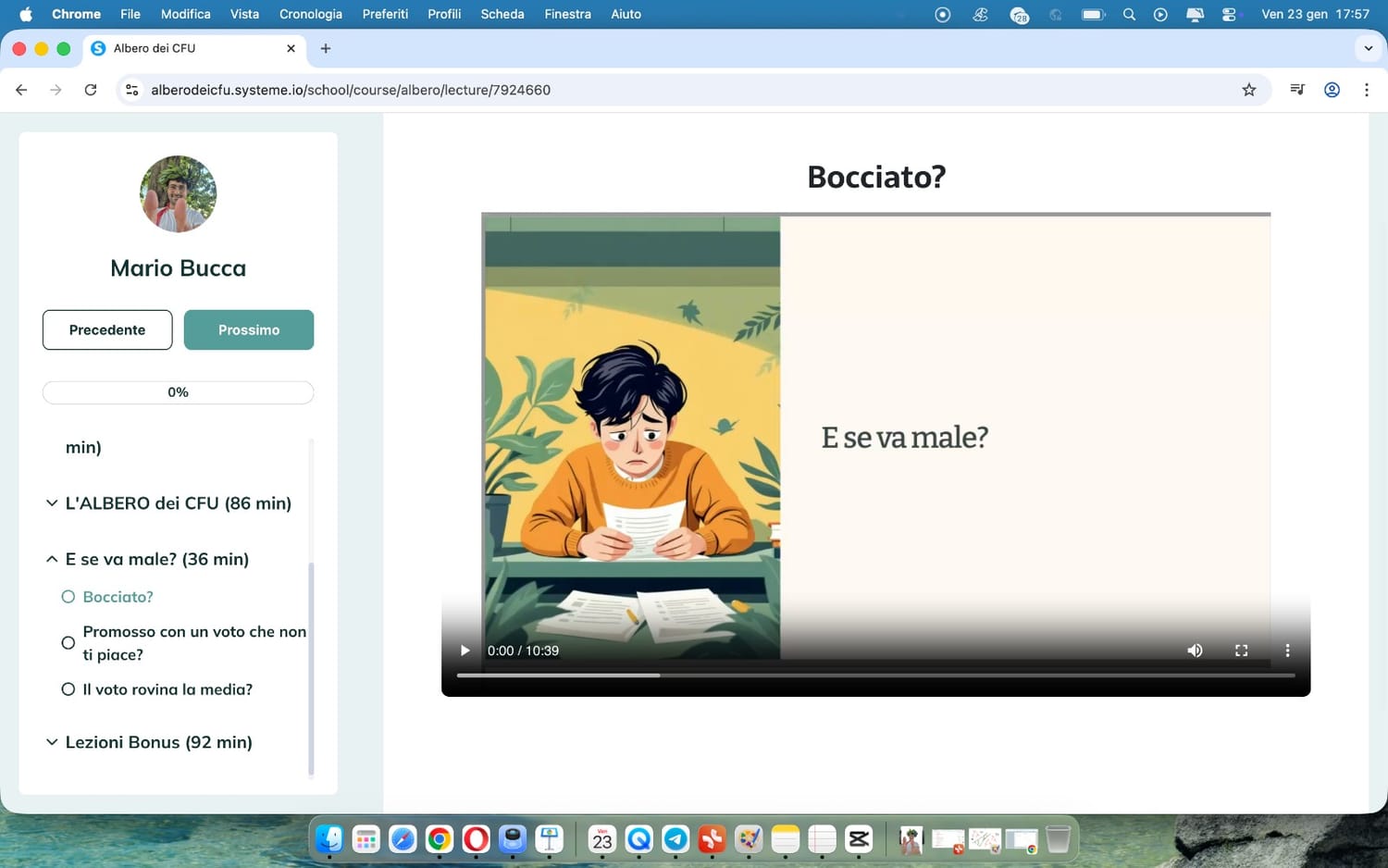The height and width of the screenshot is (868, 1388).
Task: Open the Trash in the Dock
Action: (x=1058, y=839)
